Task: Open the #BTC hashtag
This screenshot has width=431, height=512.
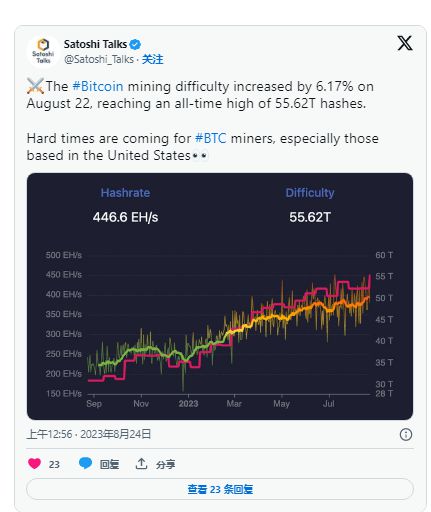Action: click(211, 138)
